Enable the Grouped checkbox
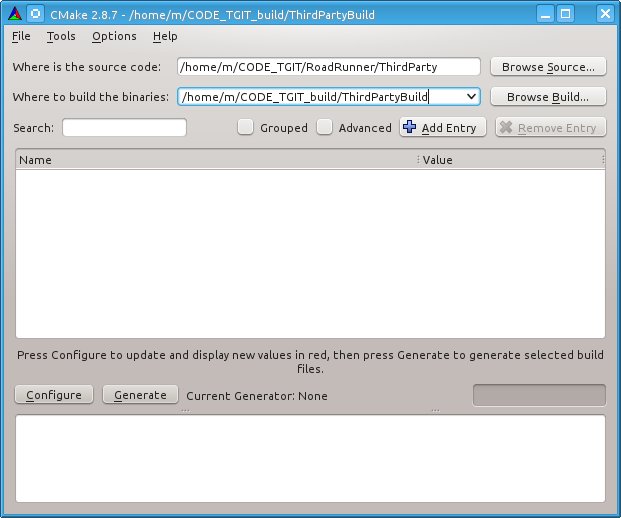The height and width of the screenshot is (518, 621). pyautogui.click(x=245, y=127)
